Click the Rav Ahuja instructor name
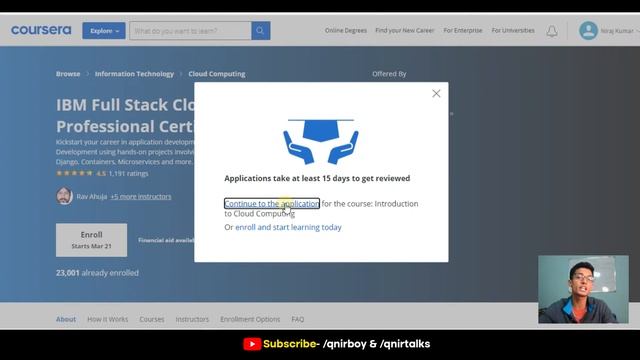The height and width of the screenshot is (360, 640). (x=91, y=197)
